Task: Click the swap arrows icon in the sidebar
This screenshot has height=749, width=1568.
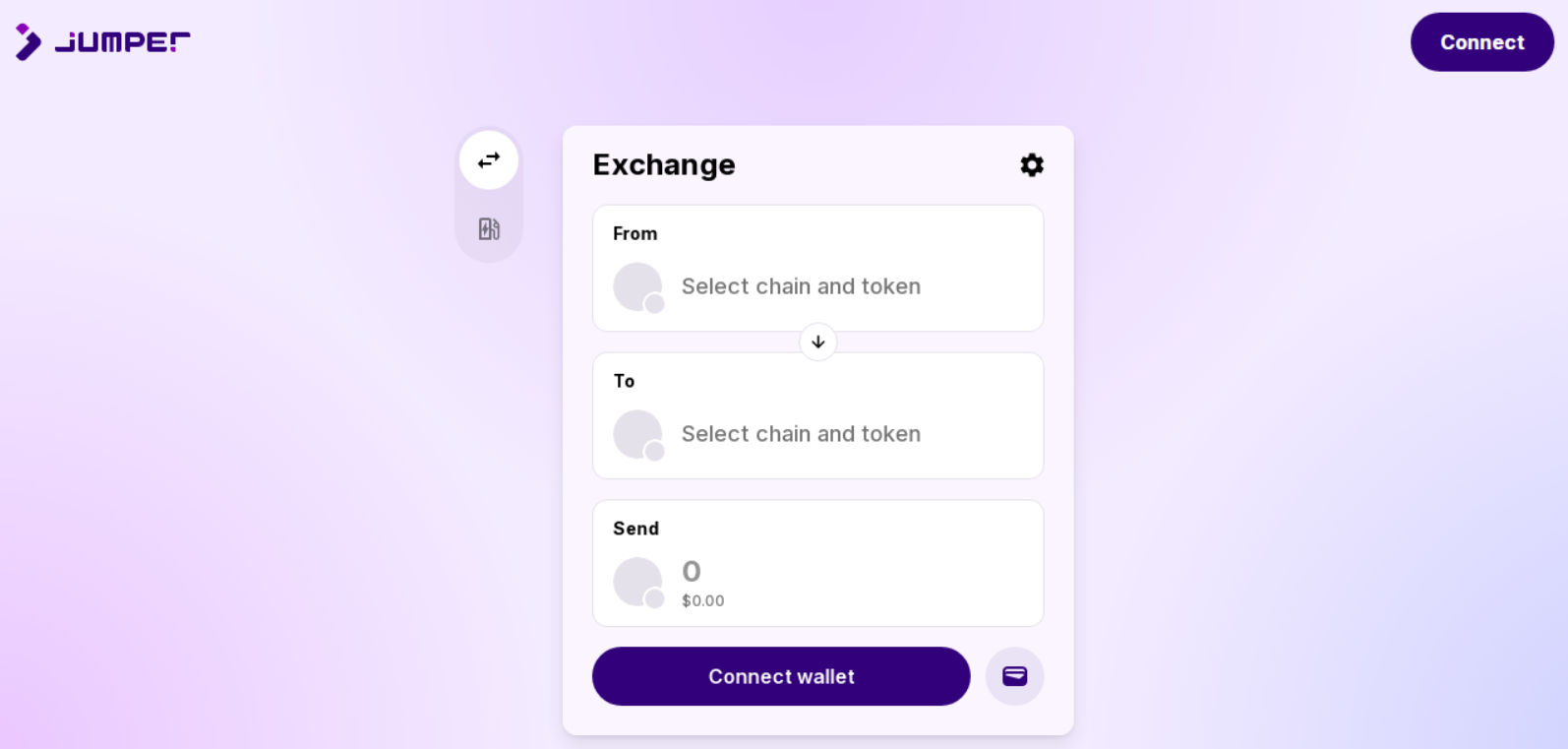Action: pos(488,159)
